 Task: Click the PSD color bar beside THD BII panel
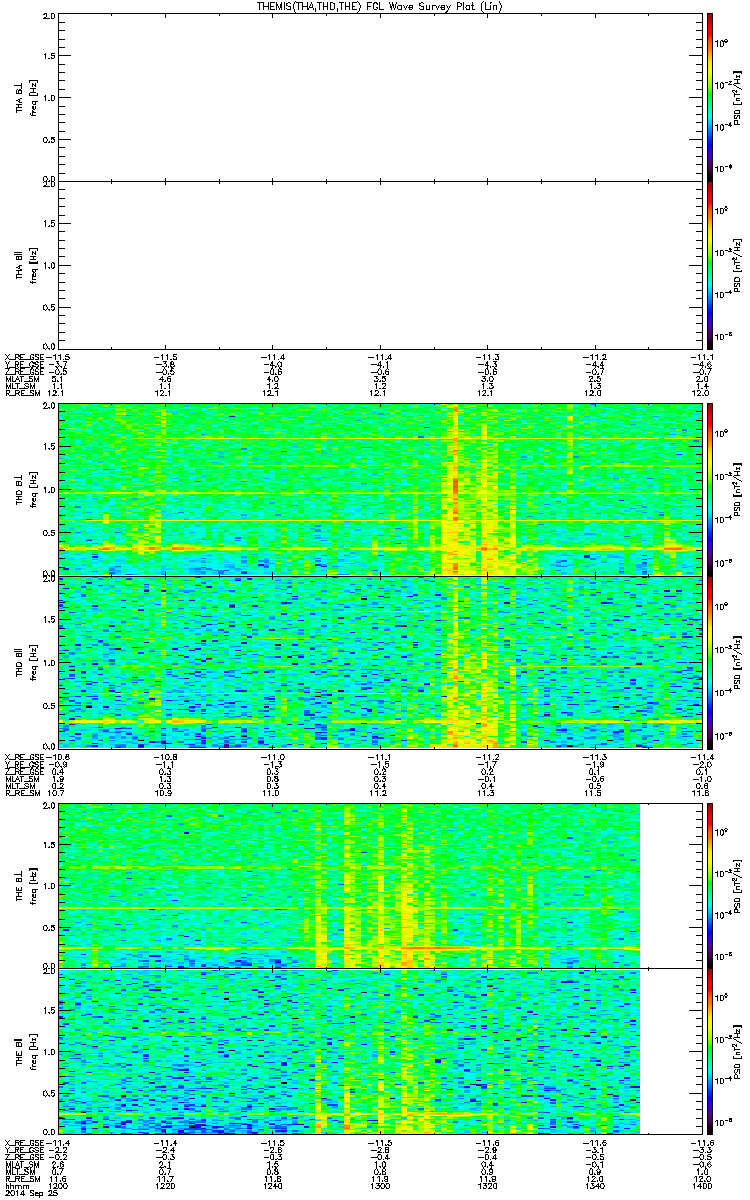coord(709,661)
